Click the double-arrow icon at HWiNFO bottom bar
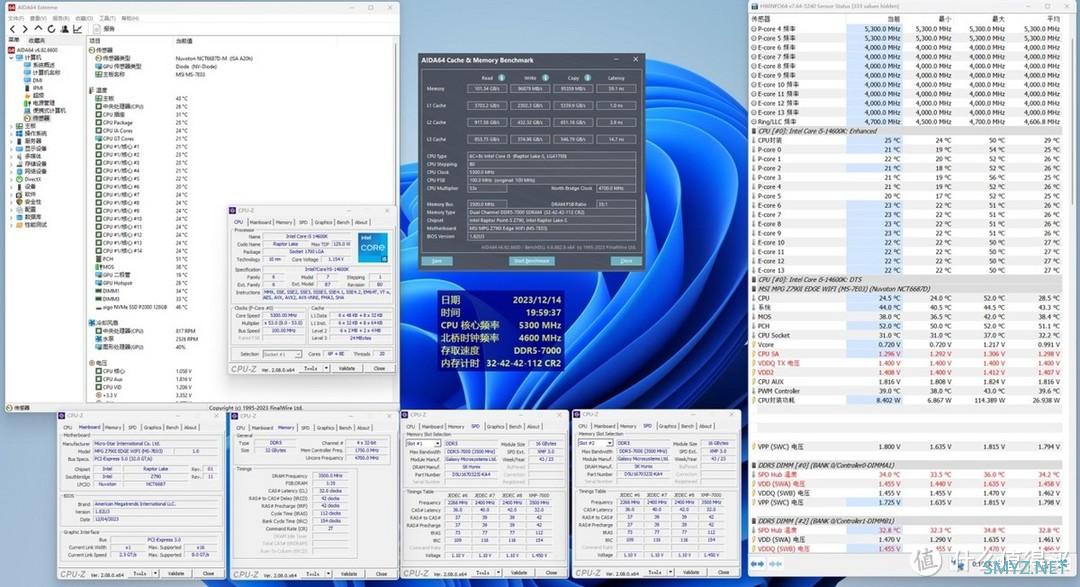 pyautogui.click(x=757, y=564)
